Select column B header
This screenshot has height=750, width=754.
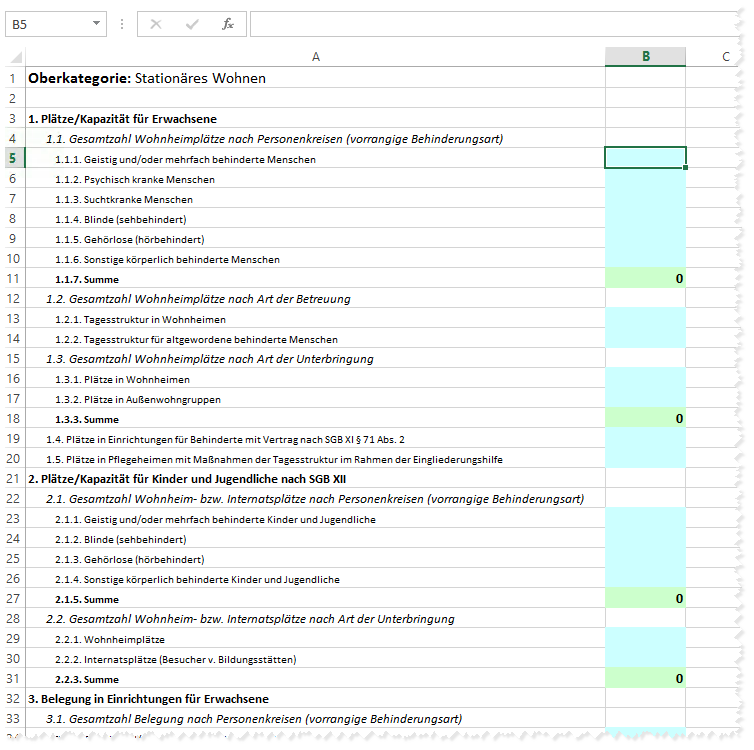point(645,57)
